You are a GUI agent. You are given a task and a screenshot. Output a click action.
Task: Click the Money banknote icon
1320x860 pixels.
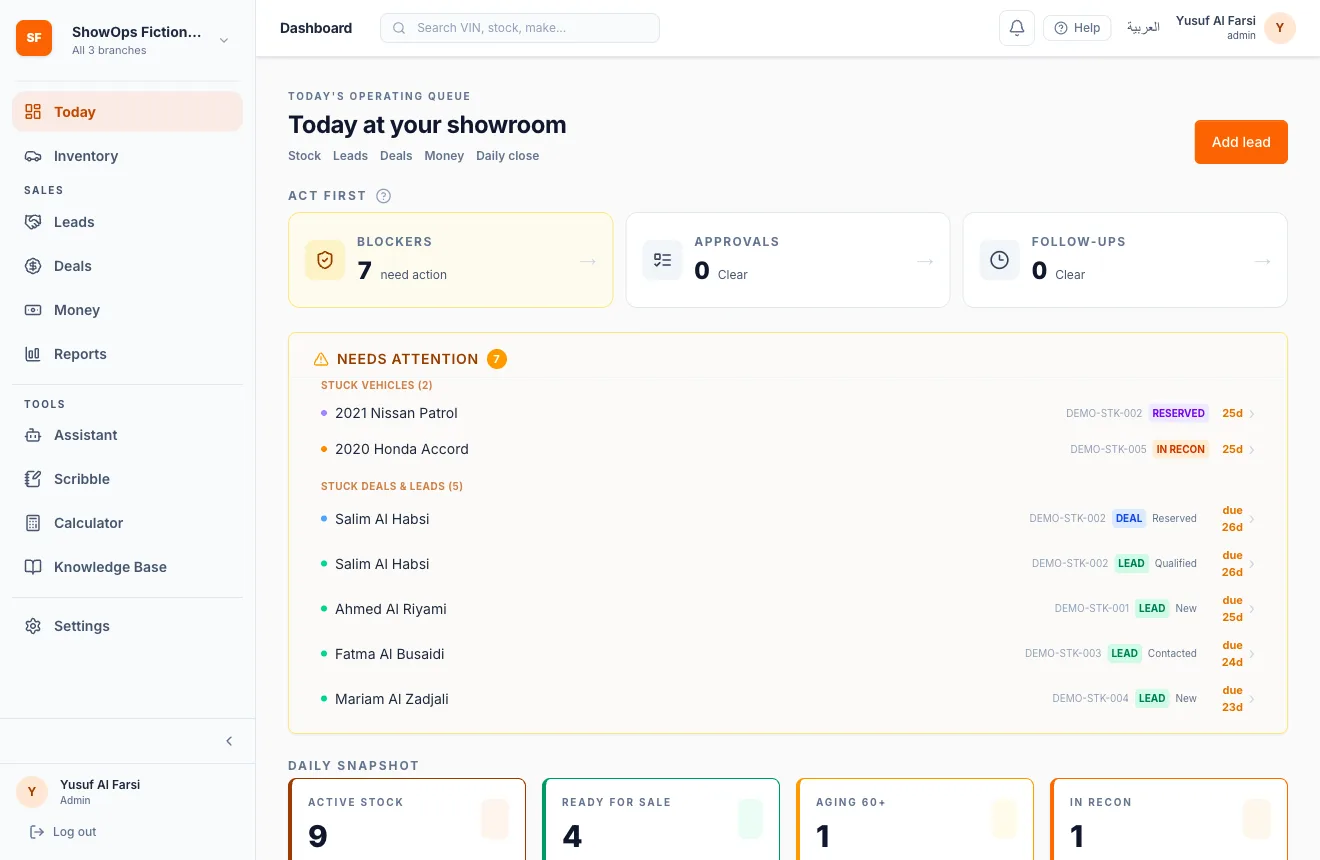click(33, 310)
